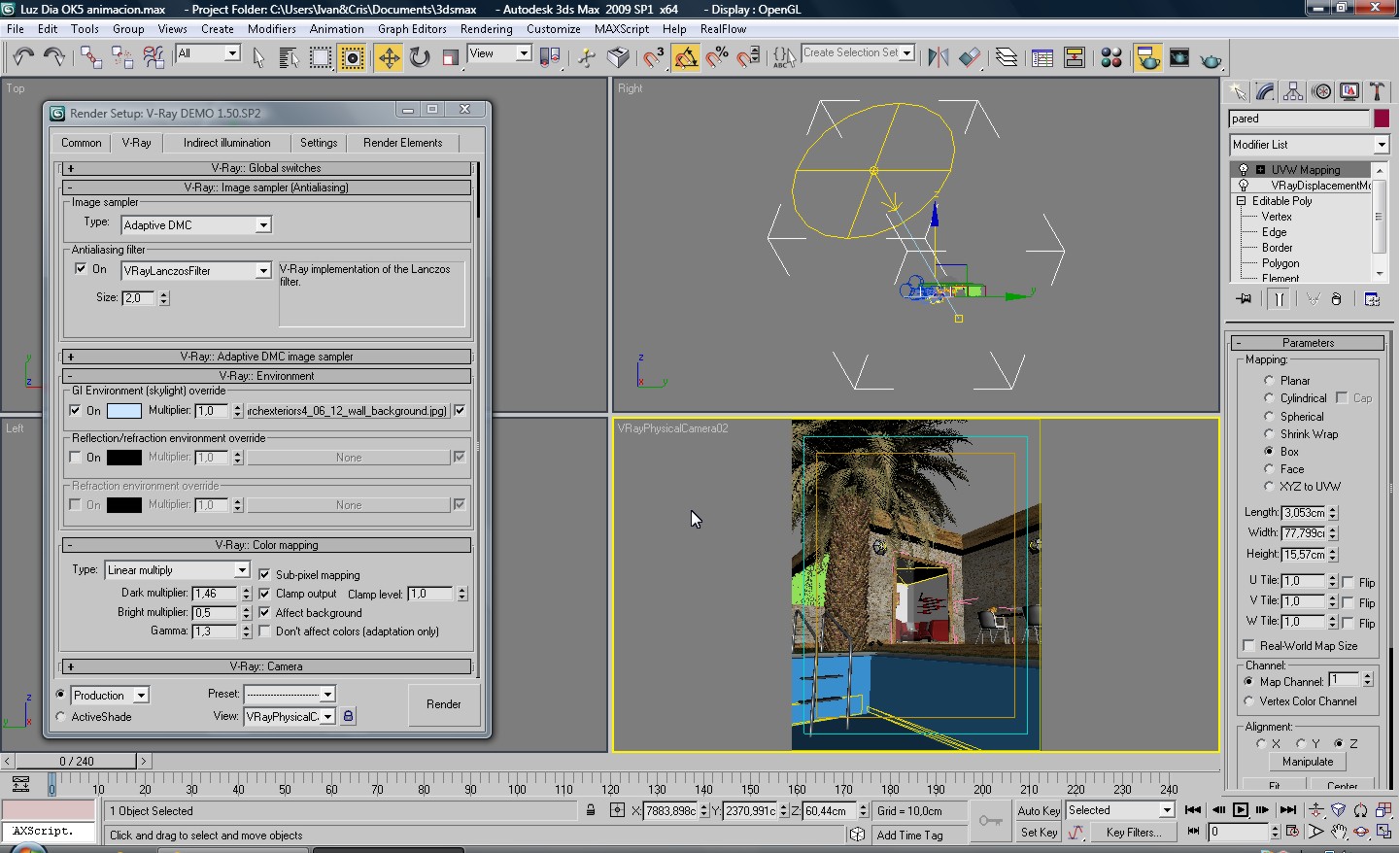Image resolution: width=1400 pixels, height=853 pixels.
Task: Activate the Select and Rotate tool
Action: click(x=420, y=58)
